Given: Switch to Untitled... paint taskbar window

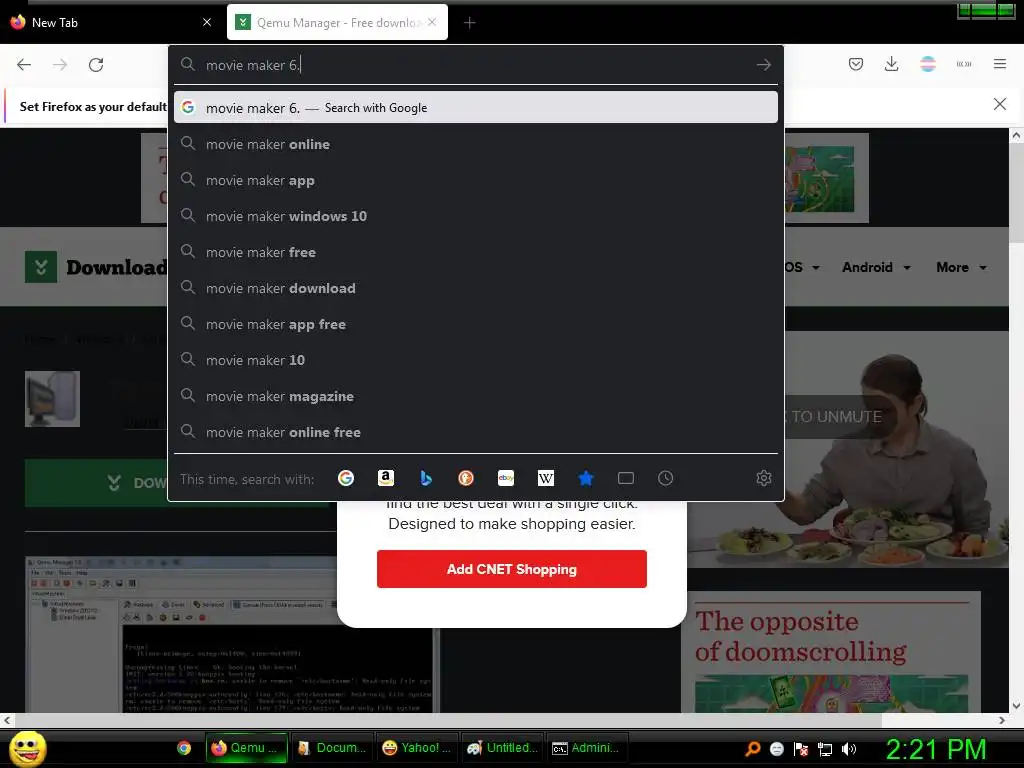Looking at the screenshot, I should pos(502,748).
